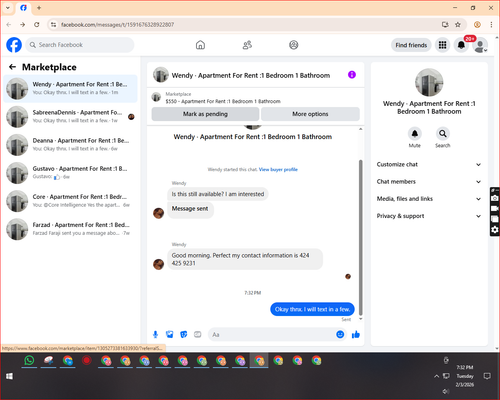Click the 'Okay thnx I will text' message bubble
500x400 pixels.
pos(312,309)
